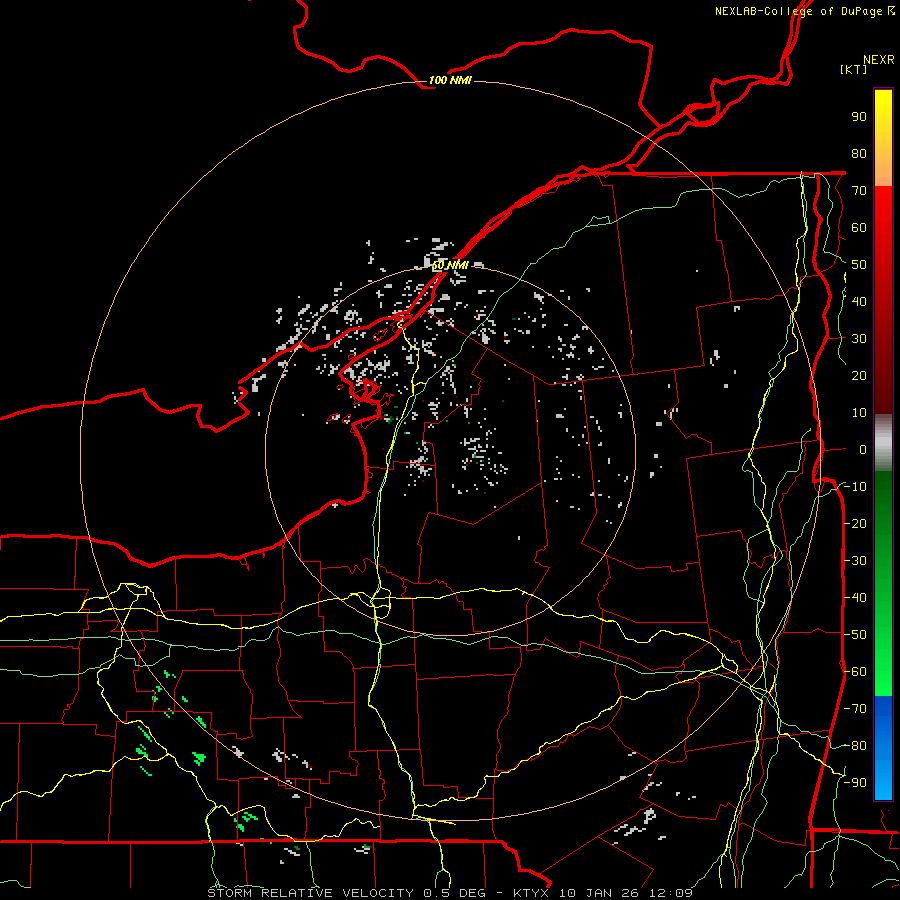Click the blue bottom segment of the color bar

[x=883, y=748]
